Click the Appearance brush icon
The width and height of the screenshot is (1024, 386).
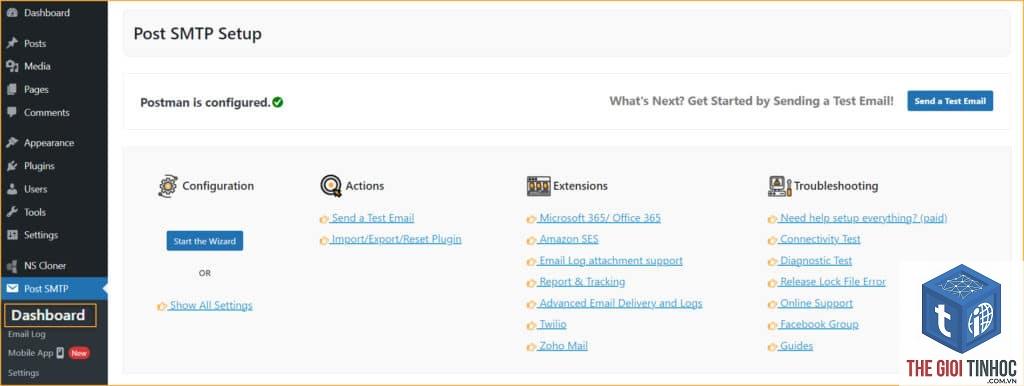[11, 142]
